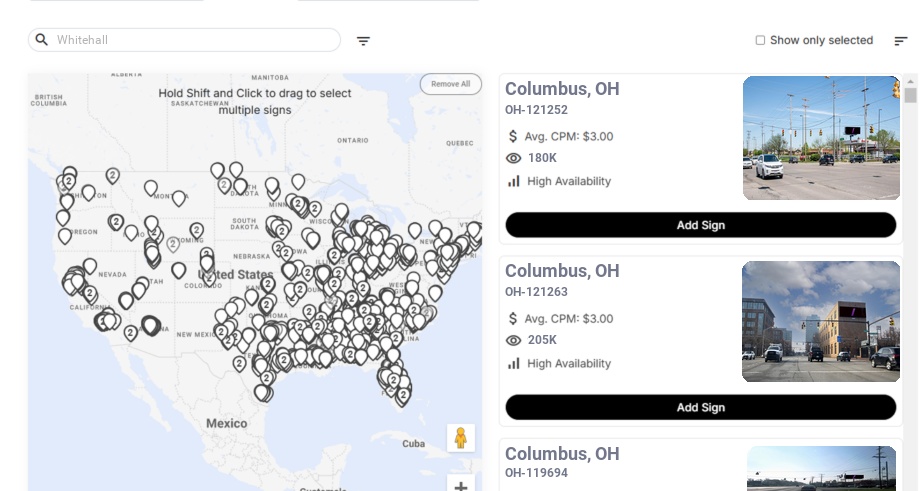
Task: Open the sort order icon
Action: (900, 41)
